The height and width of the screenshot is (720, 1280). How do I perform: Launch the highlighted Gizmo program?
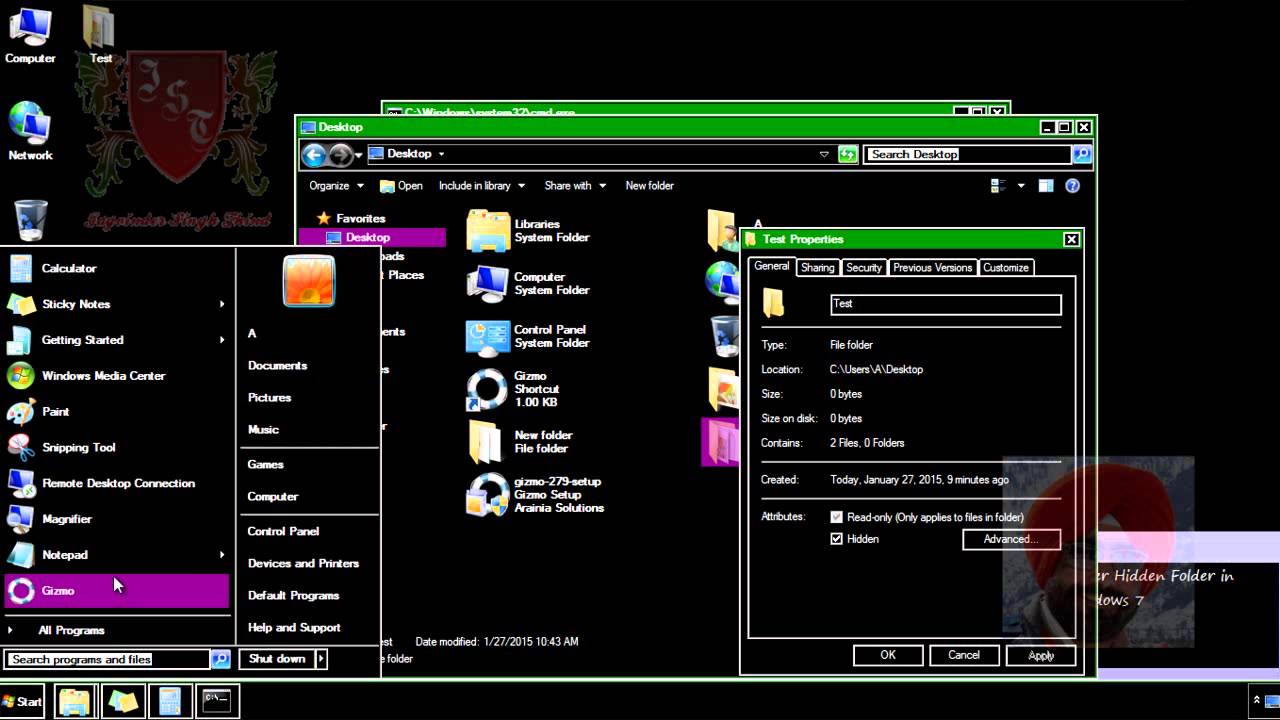117,590
